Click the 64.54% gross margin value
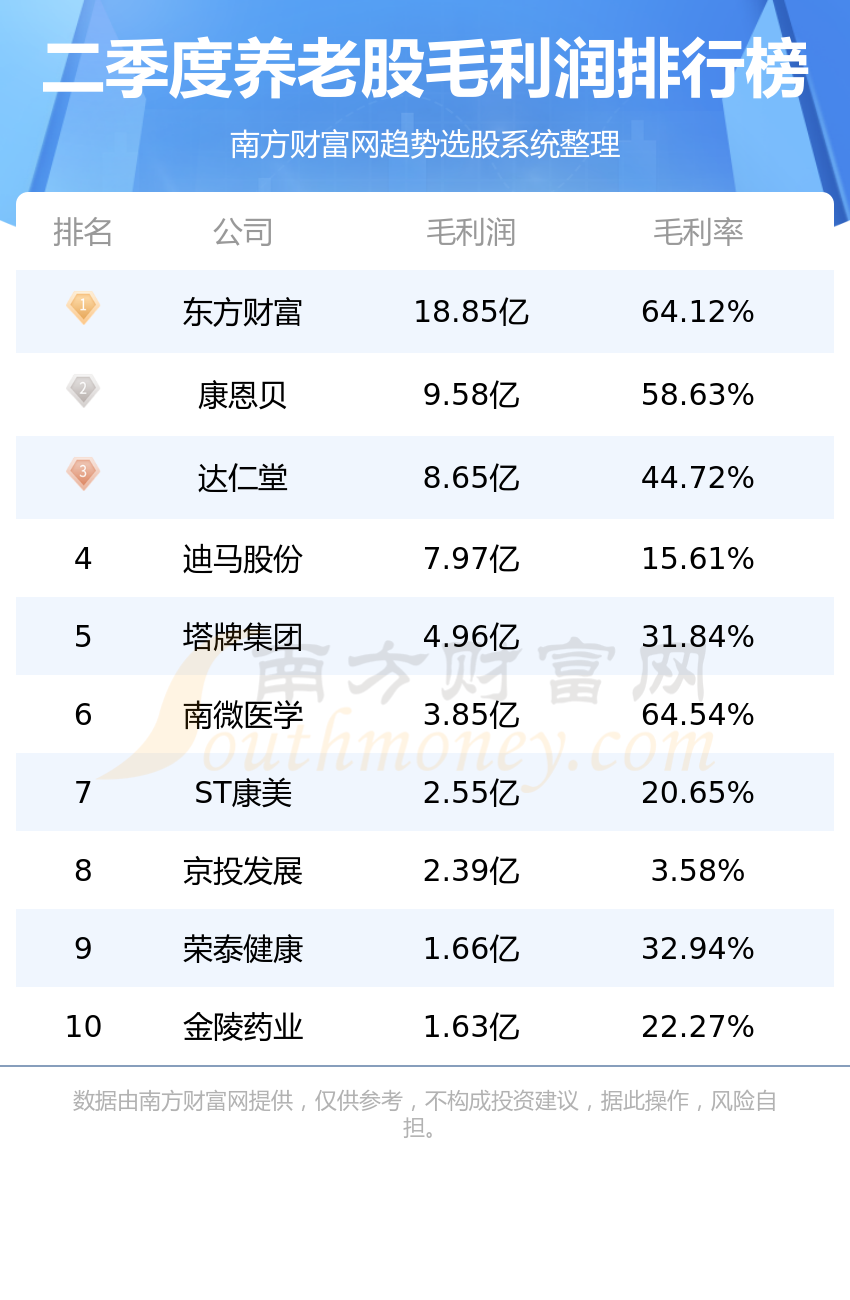Viewport: 850px width, 1300px height. point(698,714)
